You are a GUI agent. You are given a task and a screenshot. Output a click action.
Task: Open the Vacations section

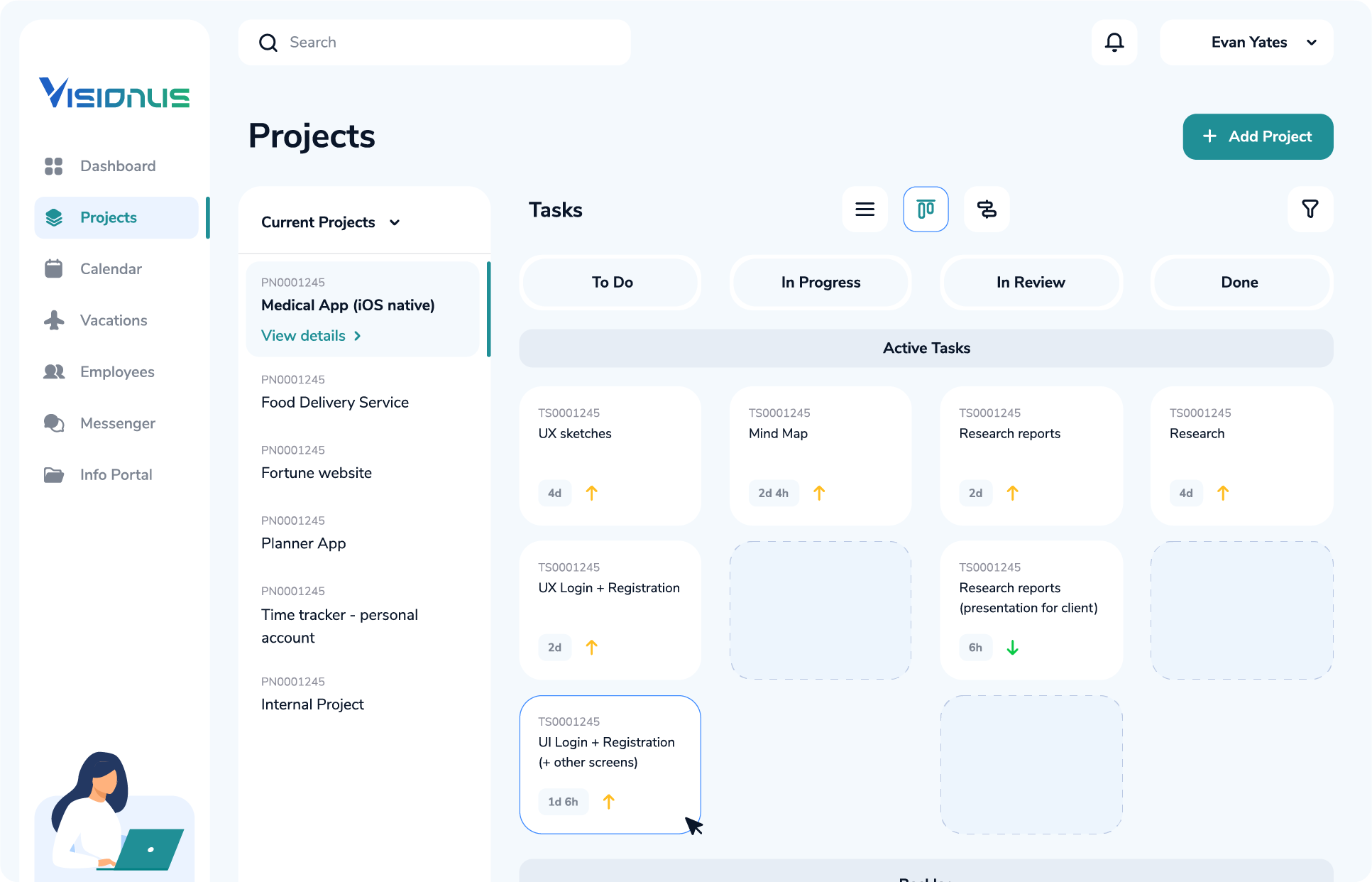tap(112, 320)
